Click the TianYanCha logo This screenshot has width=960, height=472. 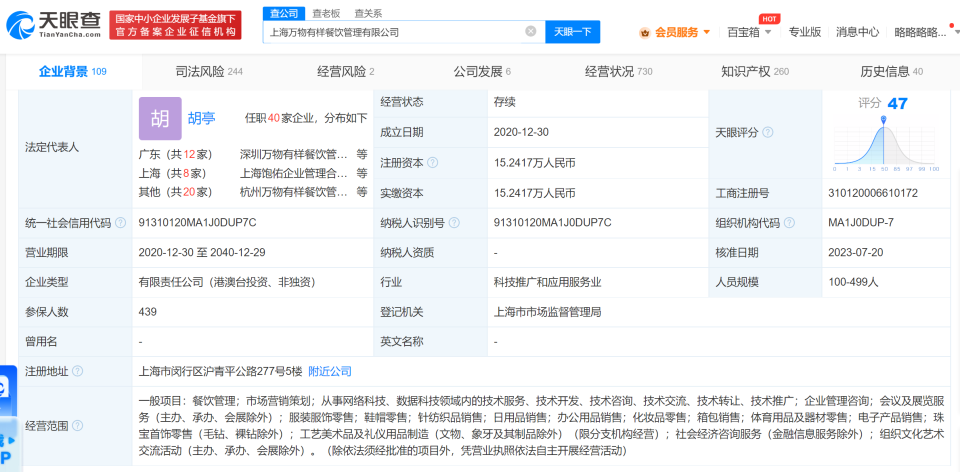point(54,24)
